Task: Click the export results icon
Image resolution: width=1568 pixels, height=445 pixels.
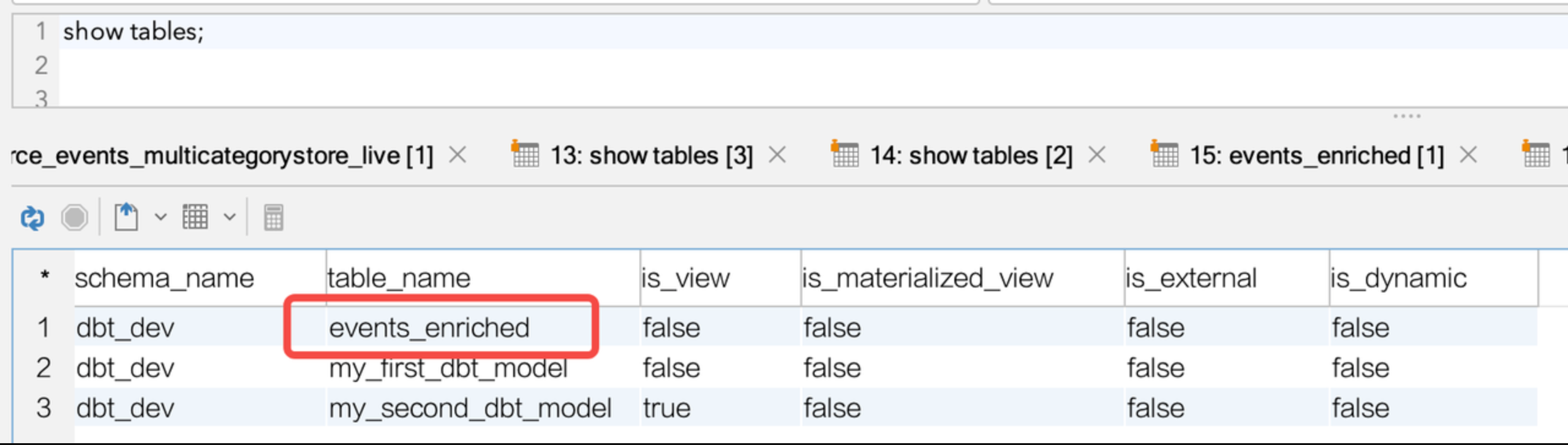Action: pyautogui.click(x=126, y=217)
